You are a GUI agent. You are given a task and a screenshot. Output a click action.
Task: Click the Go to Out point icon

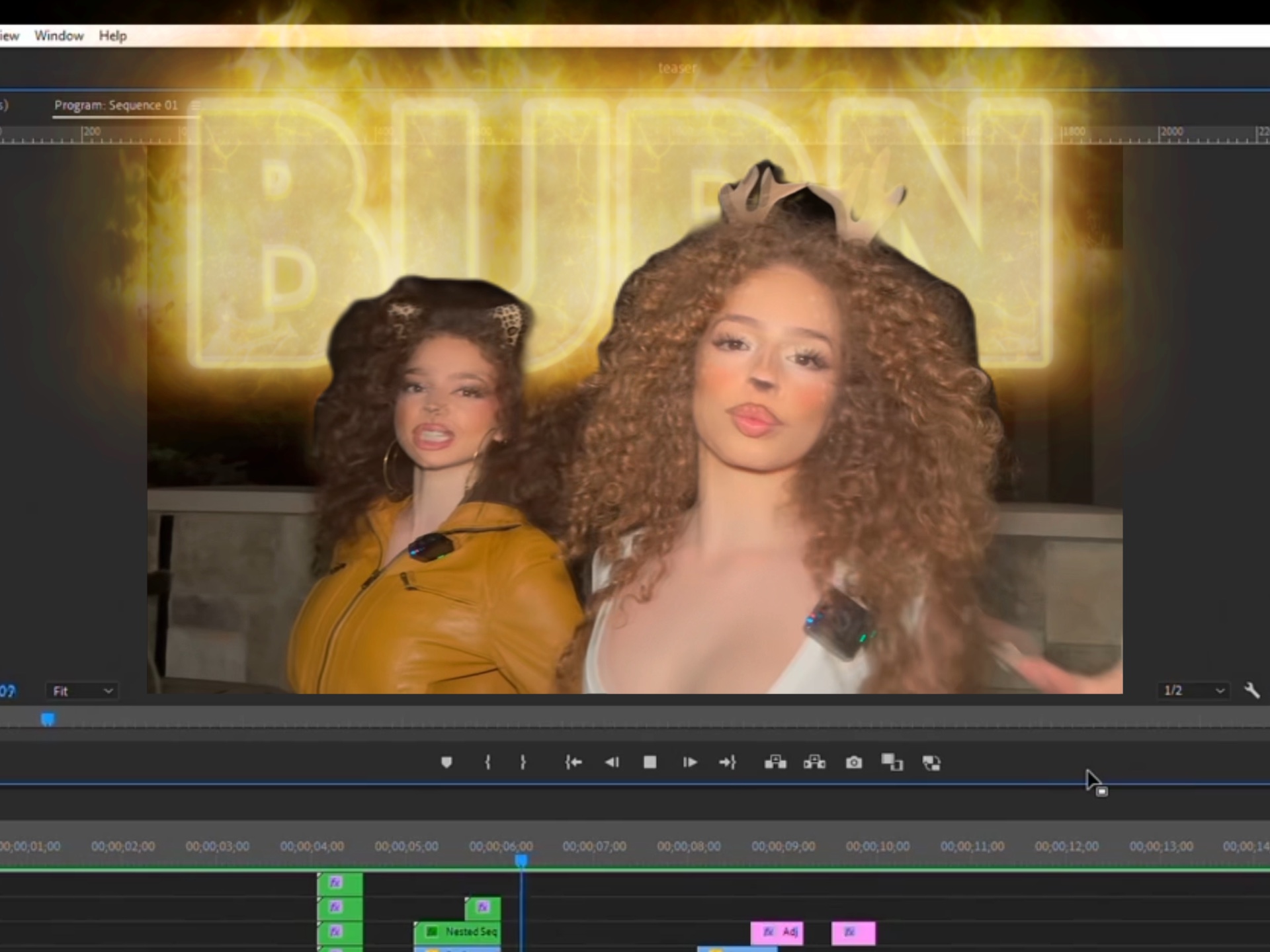click(x=728, y=762)
